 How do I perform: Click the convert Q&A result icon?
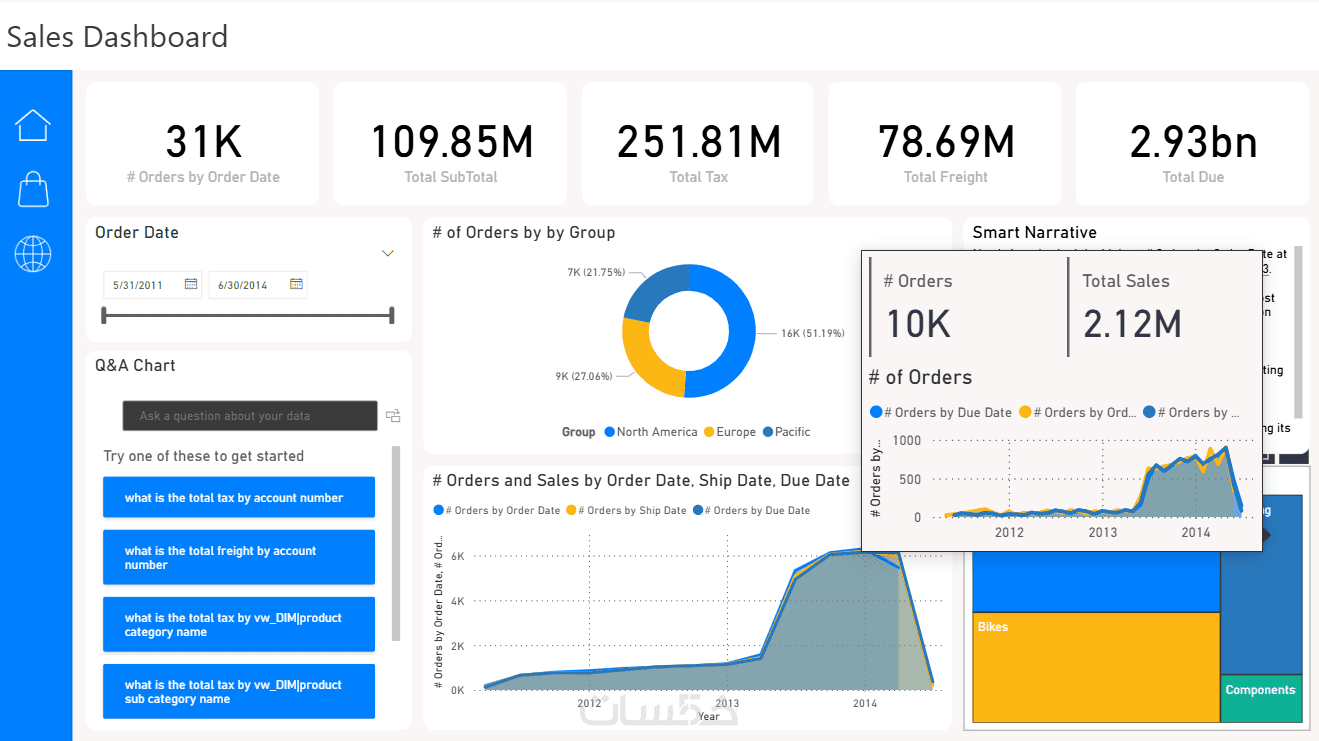click(x=393, y=416)
